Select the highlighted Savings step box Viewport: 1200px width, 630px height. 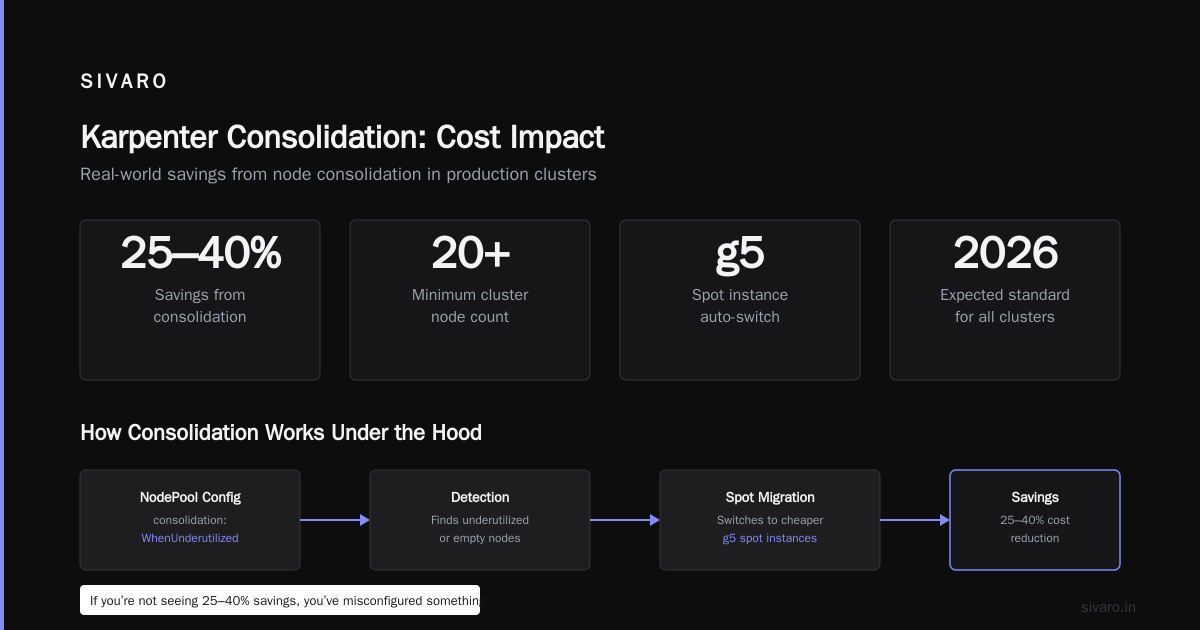(1035, 520)
